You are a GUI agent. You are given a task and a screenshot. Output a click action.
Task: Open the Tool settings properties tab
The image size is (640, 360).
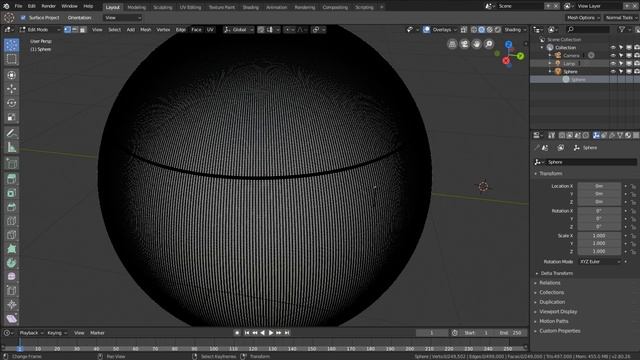click(551, 135)
